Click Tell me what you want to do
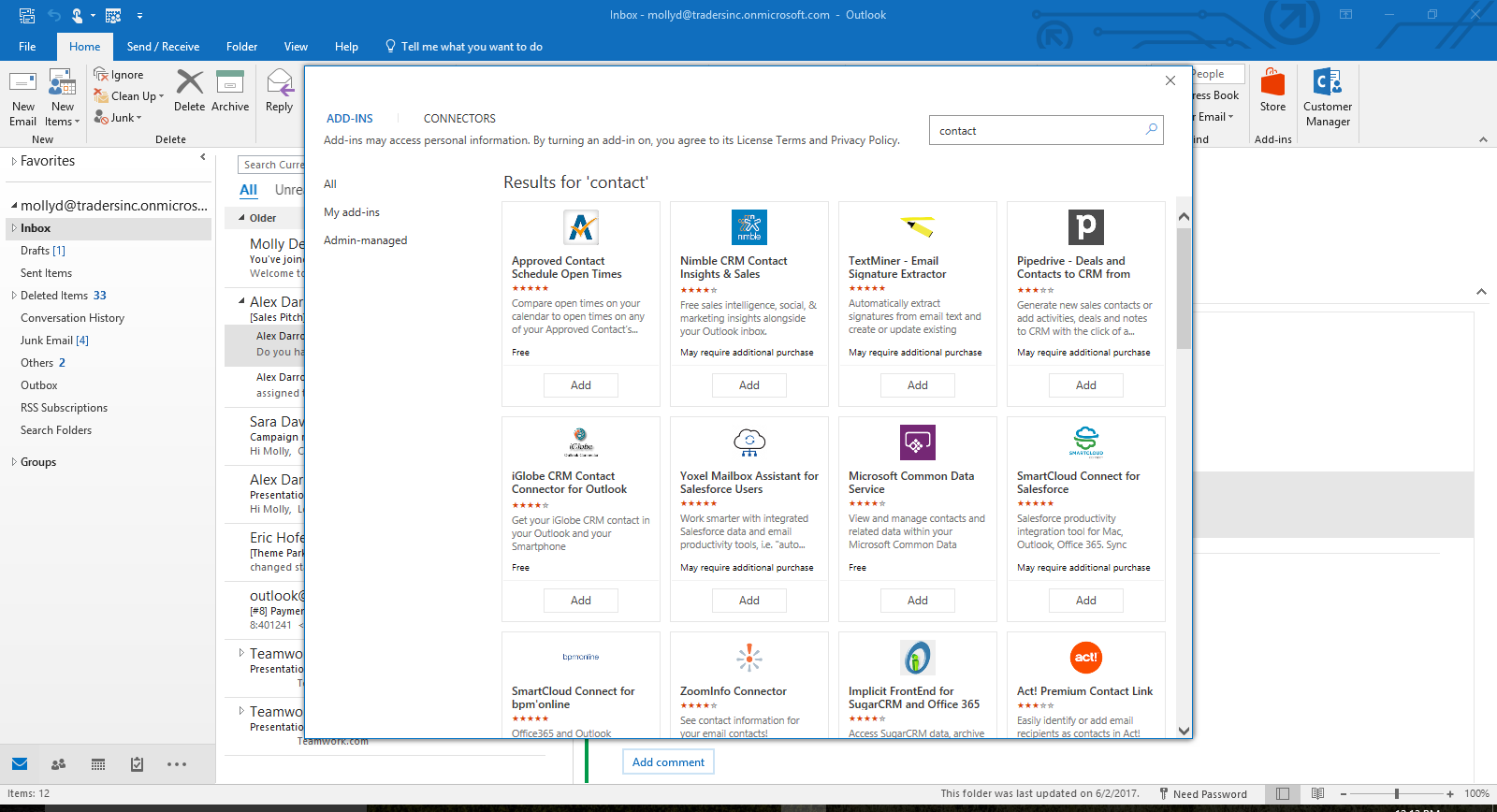1497x812 pixels. click(464, 47)
